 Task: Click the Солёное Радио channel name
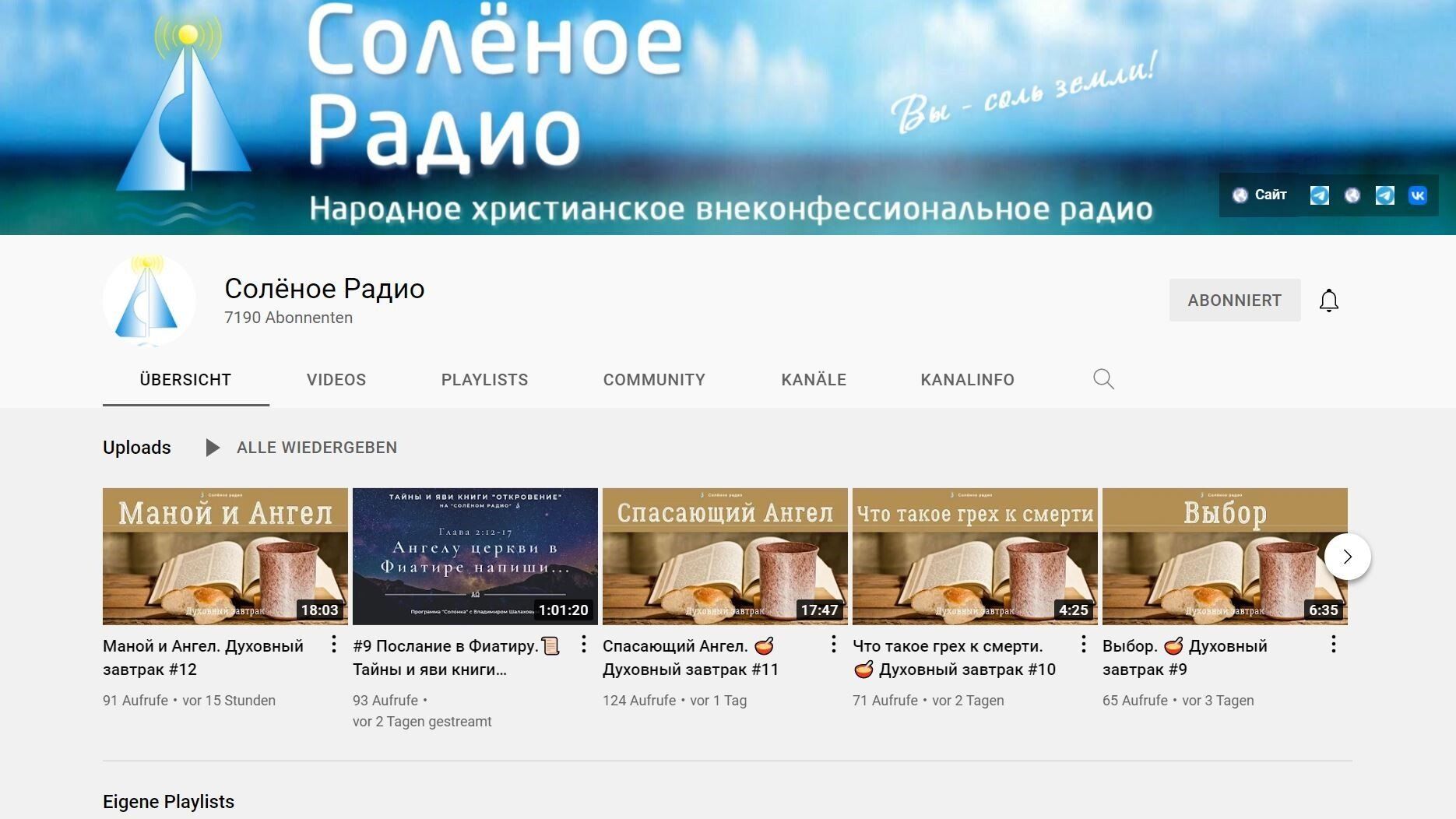coord(324,289)
